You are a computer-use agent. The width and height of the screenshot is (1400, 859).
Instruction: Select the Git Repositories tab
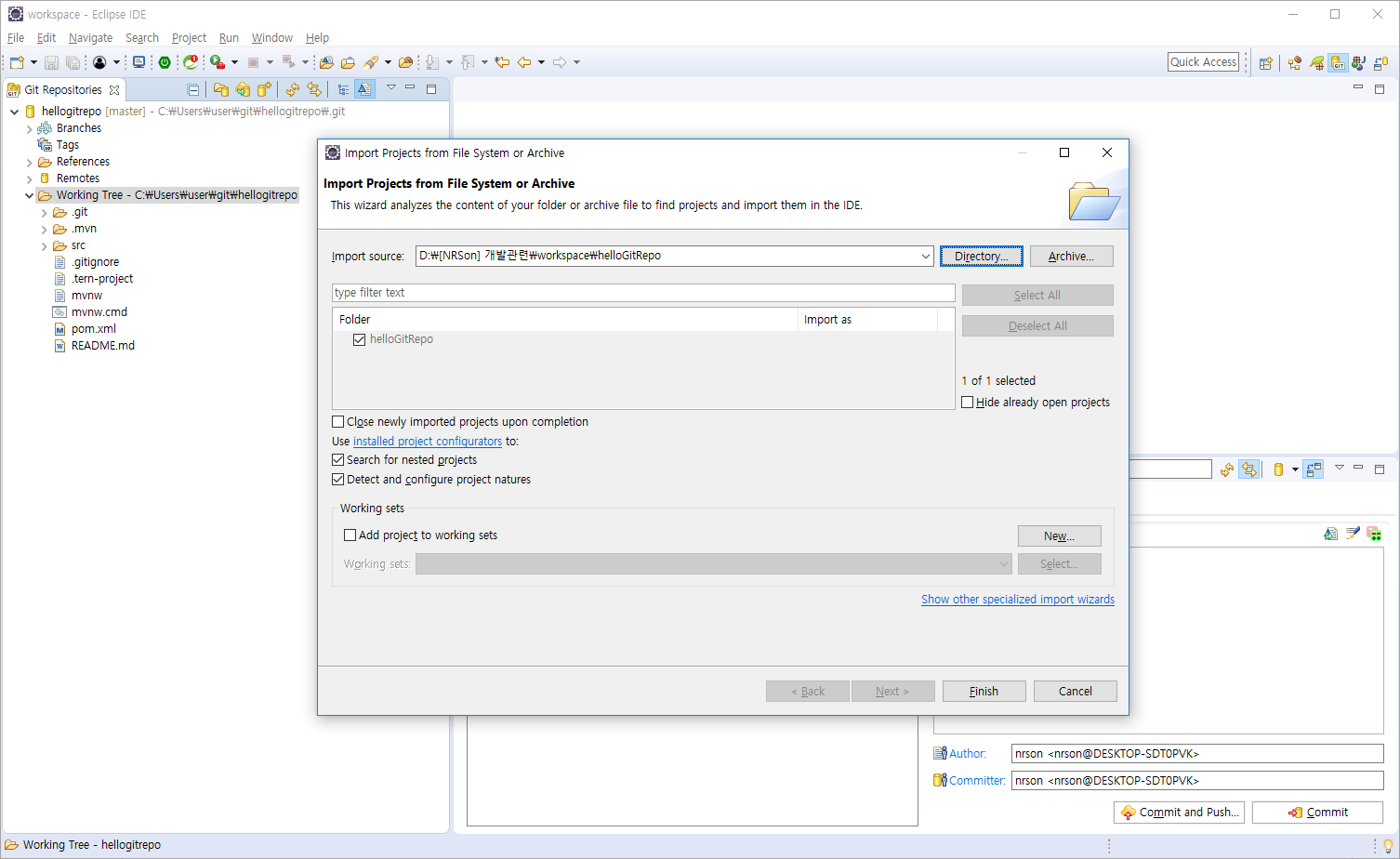click(63, 90)
